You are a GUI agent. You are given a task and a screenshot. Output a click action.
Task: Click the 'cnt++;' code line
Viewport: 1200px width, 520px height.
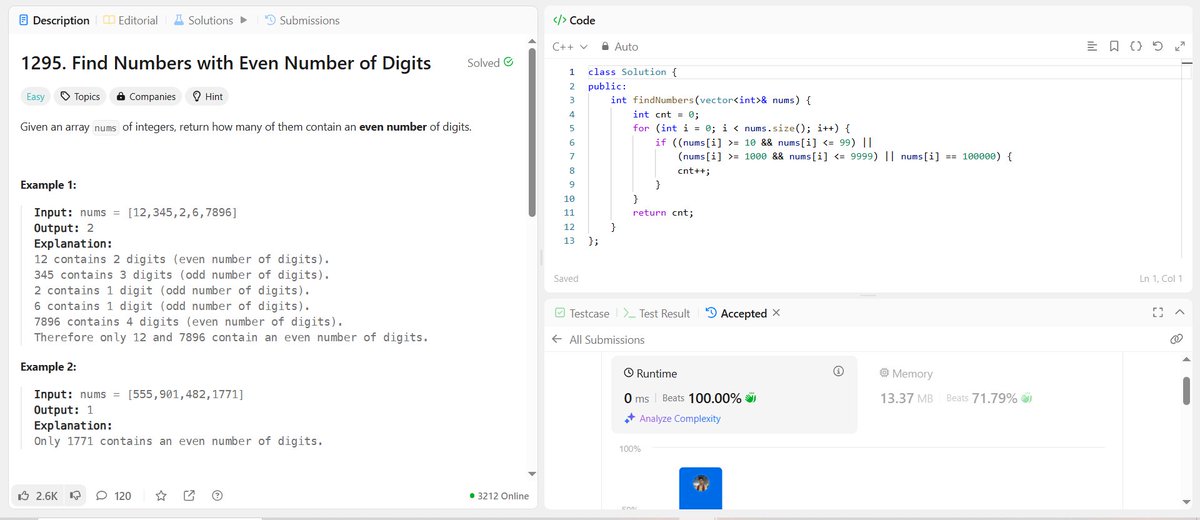[693, 171]
